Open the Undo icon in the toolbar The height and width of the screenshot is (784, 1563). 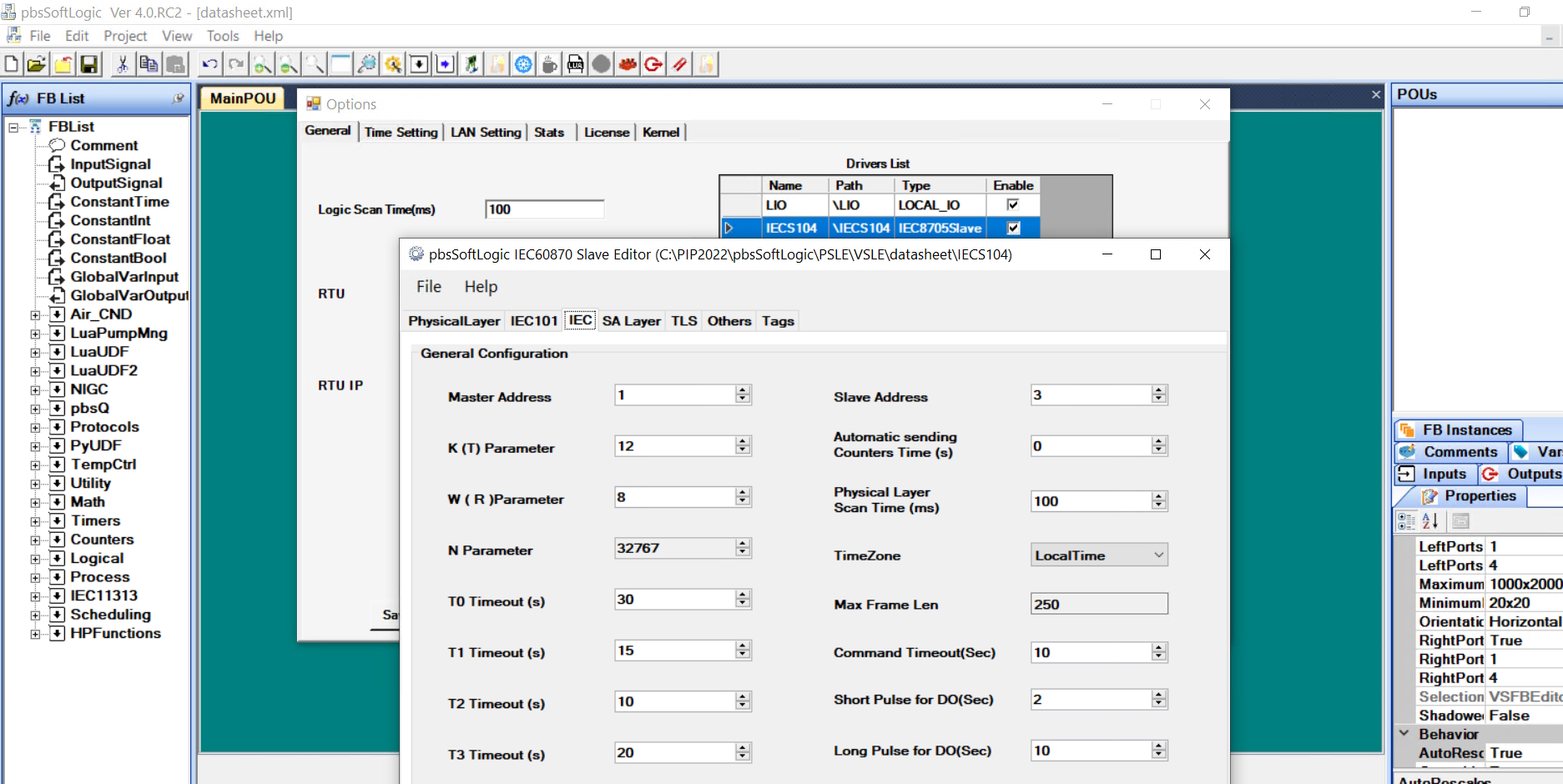point(209,63)
